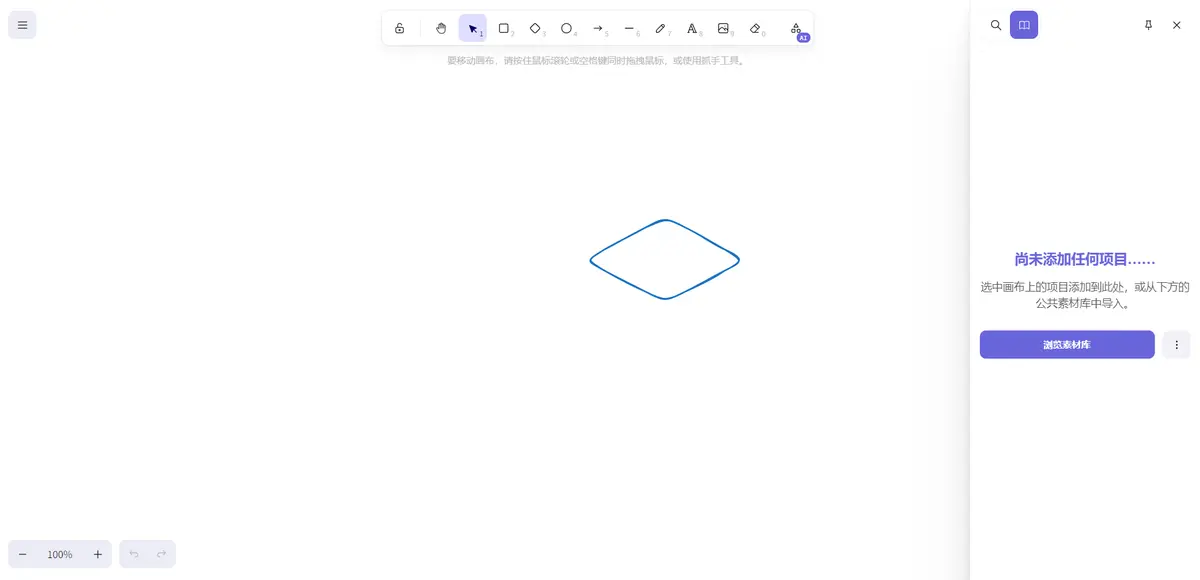This screenshot has height=580, width=1200.
Task: Zoom in with the plus control
Action: [97, 553]
